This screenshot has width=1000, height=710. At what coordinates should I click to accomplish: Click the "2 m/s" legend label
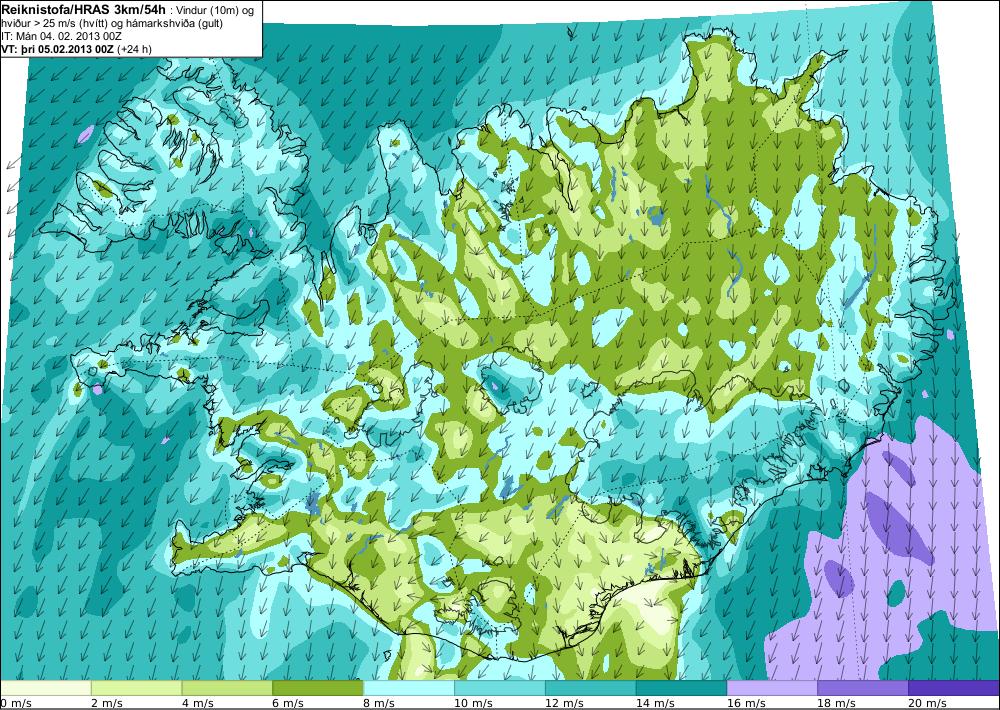point(107,703)
